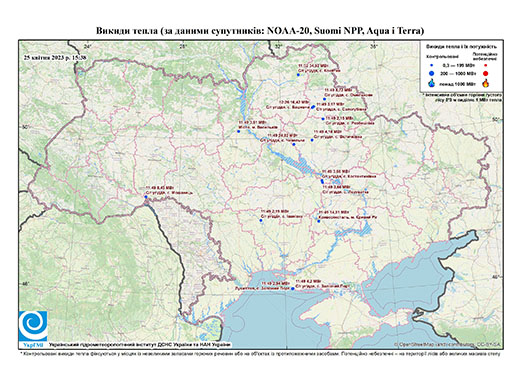Click the small red dot in legend
520x368 pixels.
point(486,65)
